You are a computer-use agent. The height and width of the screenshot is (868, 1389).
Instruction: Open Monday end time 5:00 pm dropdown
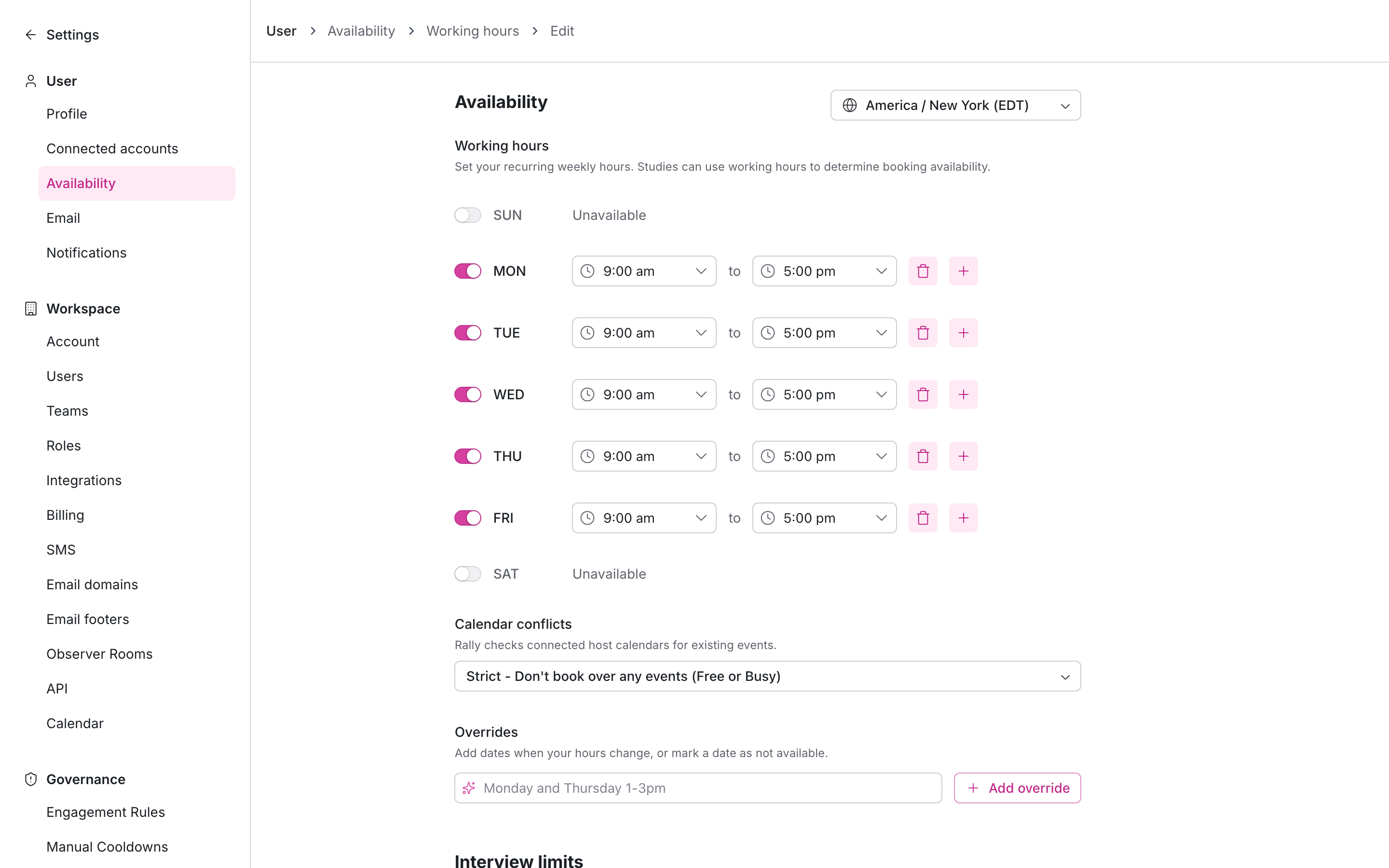pyautogui.click(x=824, y=271)
